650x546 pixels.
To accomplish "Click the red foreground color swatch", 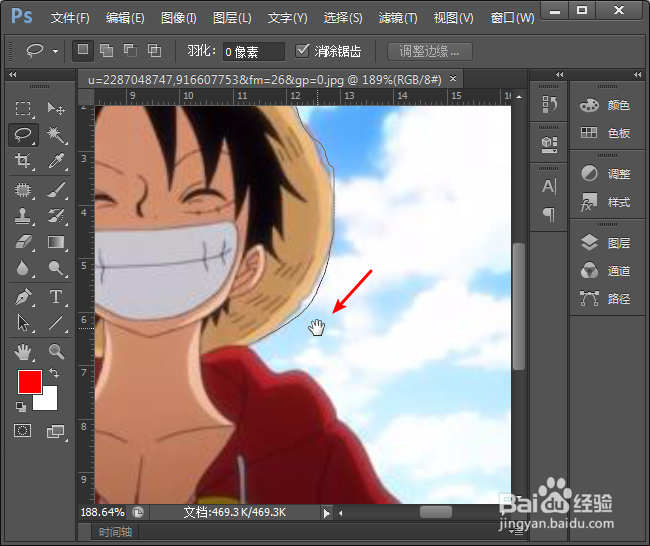I will (x=29, y=382).
